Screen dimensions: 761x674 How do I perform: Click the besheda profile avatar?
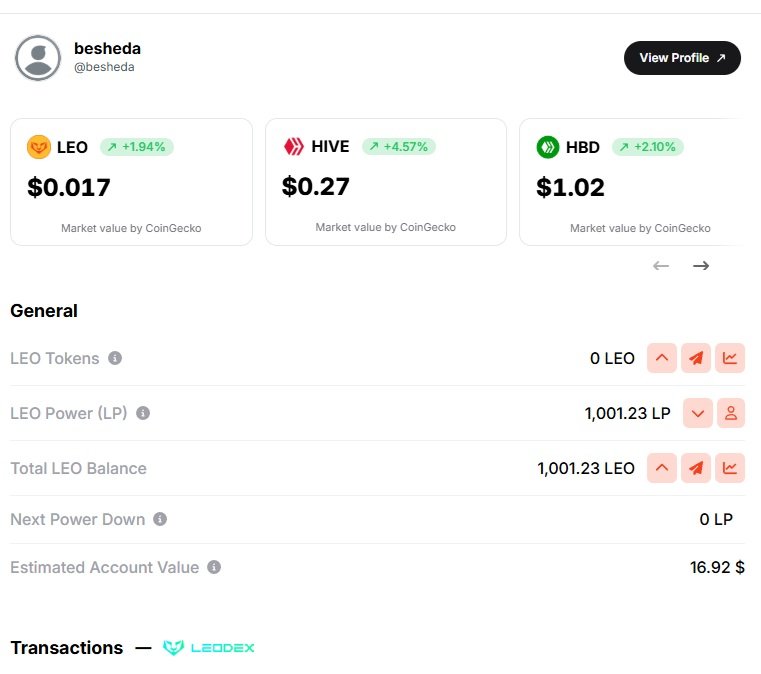coord(38,58)
